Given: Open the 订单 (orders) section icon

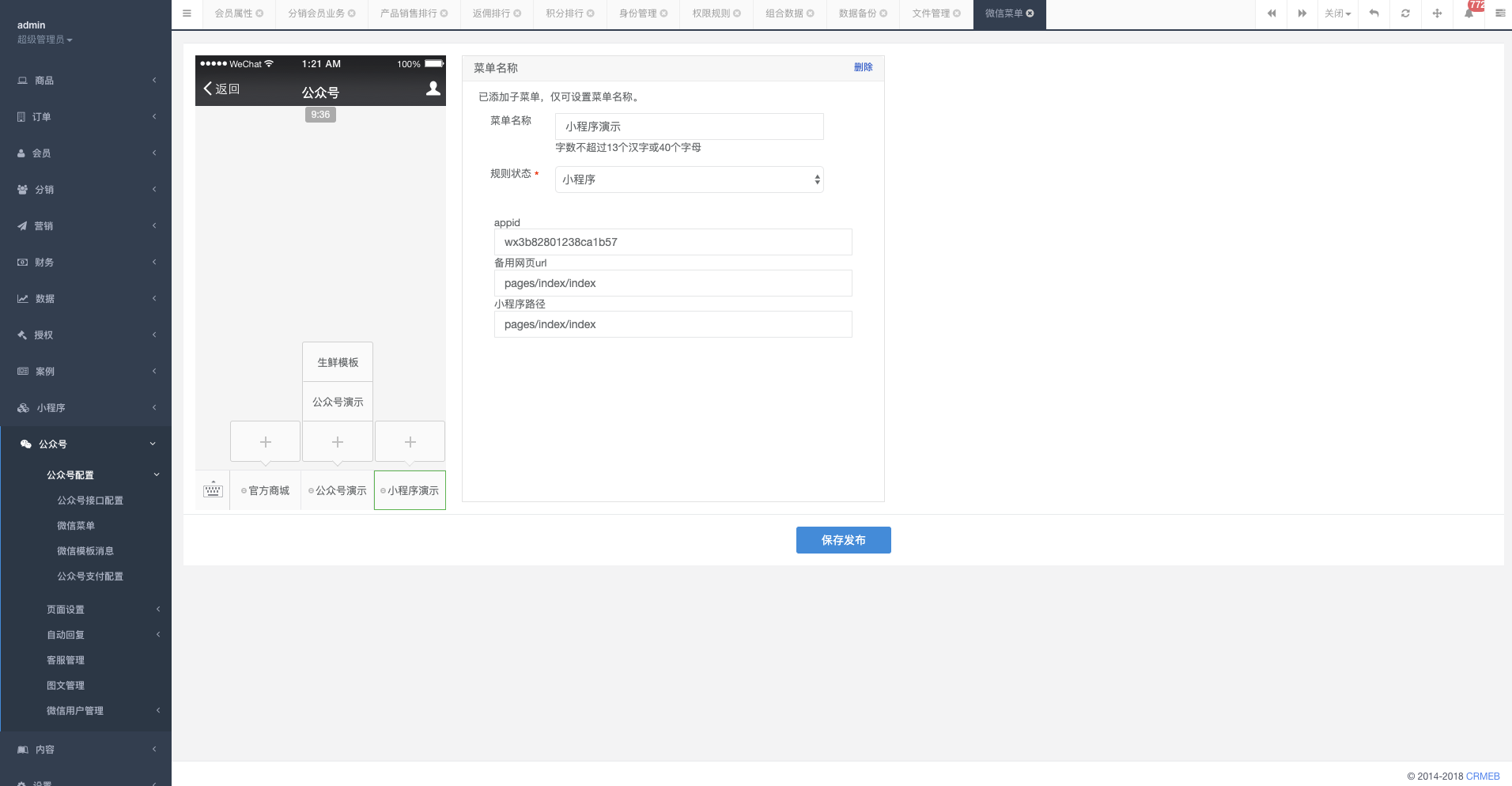Looking at the screenshot, I should pyautogui.click(x=21, y=116).
